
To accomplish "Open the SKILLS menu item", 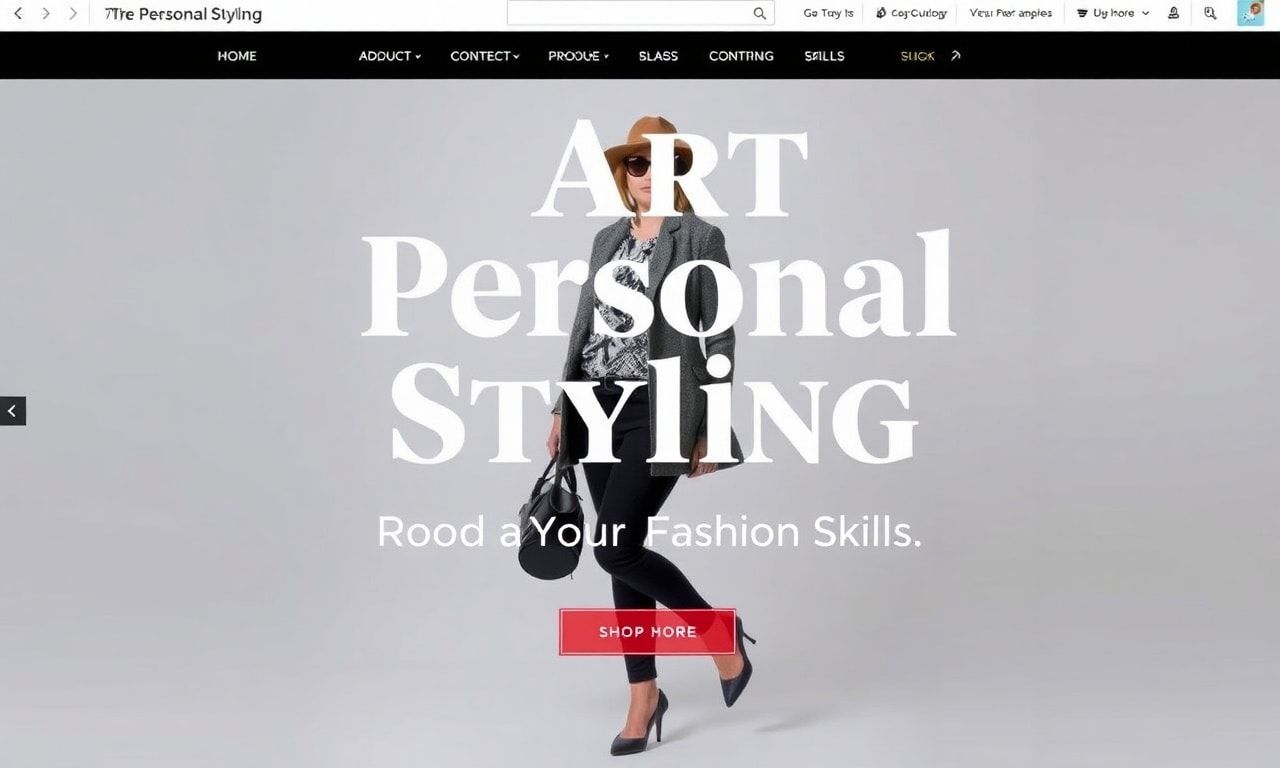I will pyautogui.click(x=824, y=56).
